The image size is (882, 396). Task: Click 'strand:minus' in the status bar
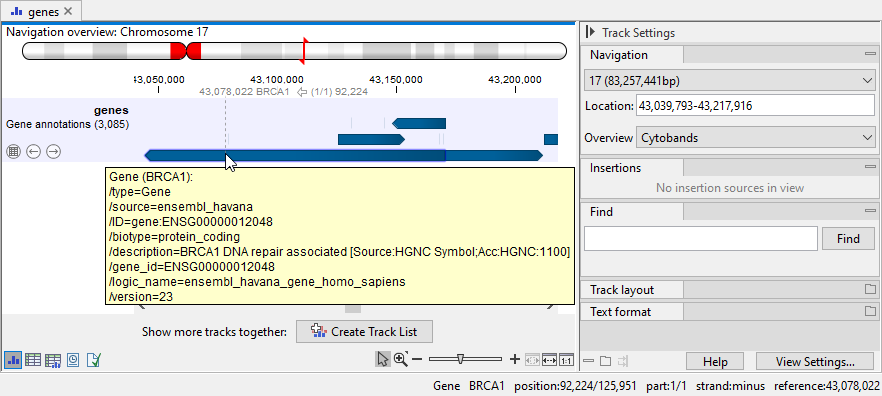pos(730,386)
